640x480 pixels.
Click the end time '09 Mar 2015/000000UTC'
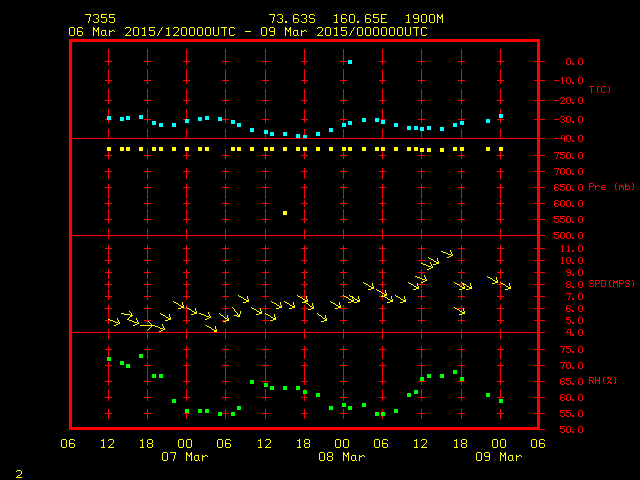344,32
